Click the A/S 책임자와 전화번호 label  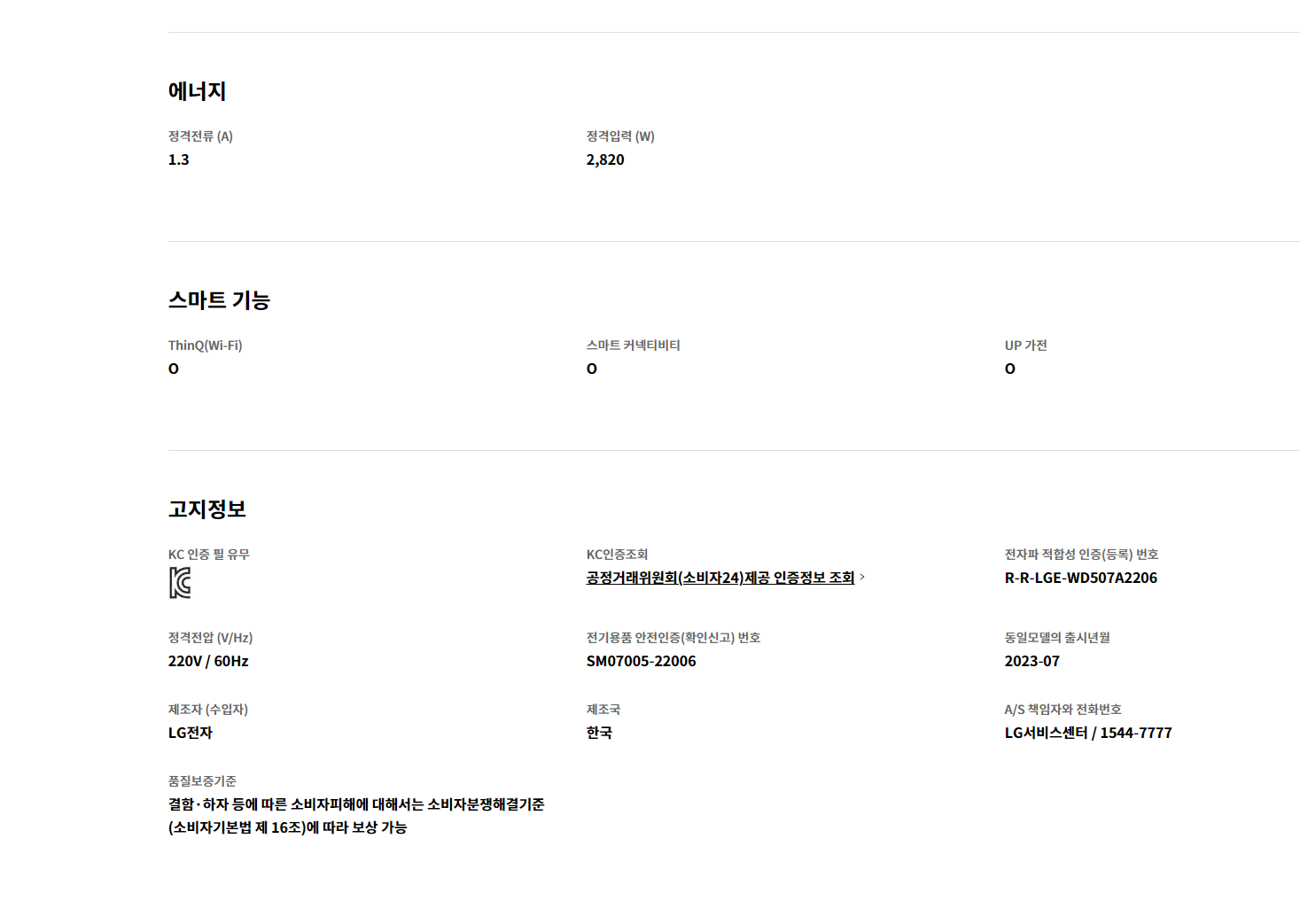pos(1063,710)
